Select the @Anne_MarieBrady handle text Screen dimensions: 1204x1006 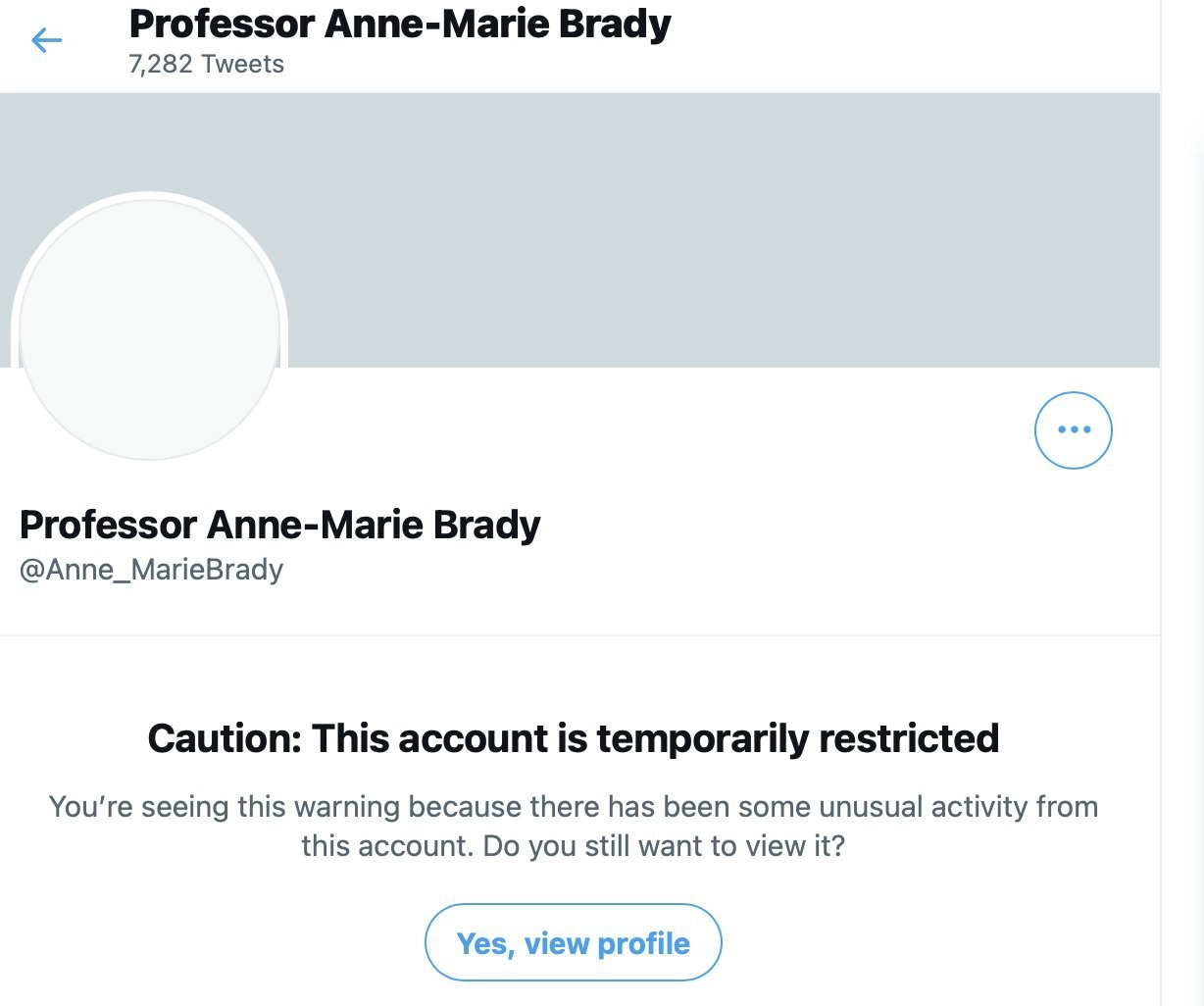[151, 570]
